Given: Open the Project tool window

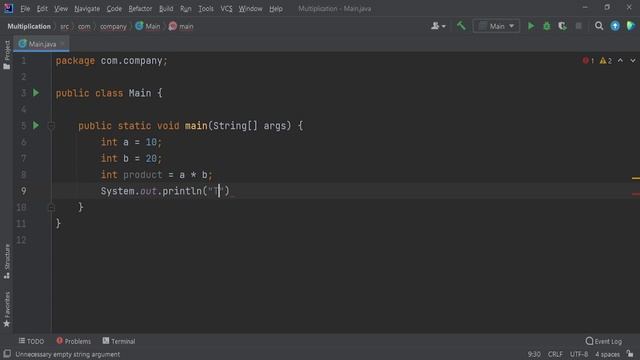Looking at the screenshot, I should coord(7,55).
